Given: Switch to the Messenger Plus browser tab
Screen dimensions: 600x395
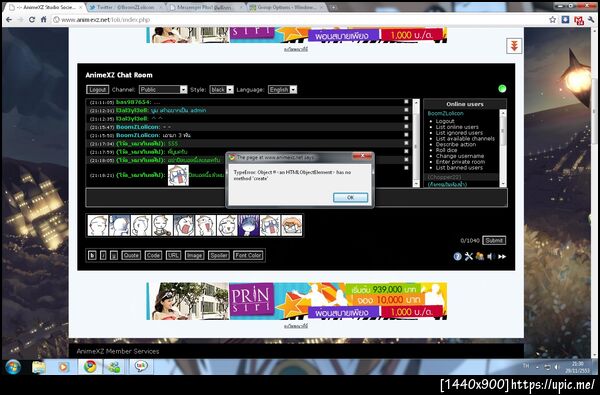Looking at the screenshot, I should coord(206,7).
